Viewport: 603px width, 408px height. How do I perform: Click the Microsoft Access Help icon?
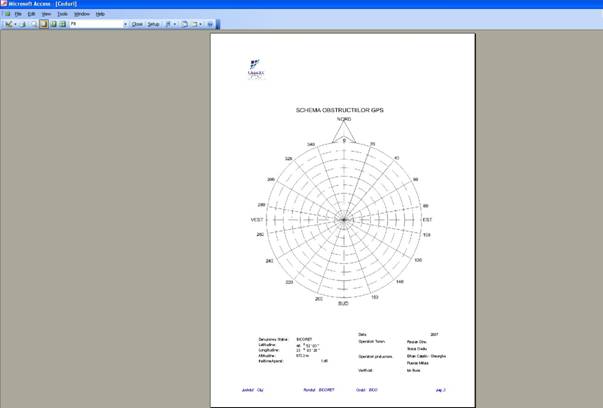211,23
